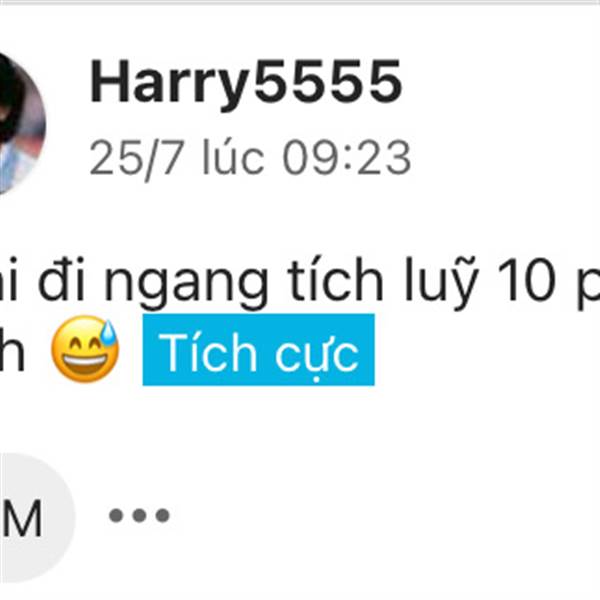Open the three-dot more options menu
600x600 pixels.
[139, 515]
